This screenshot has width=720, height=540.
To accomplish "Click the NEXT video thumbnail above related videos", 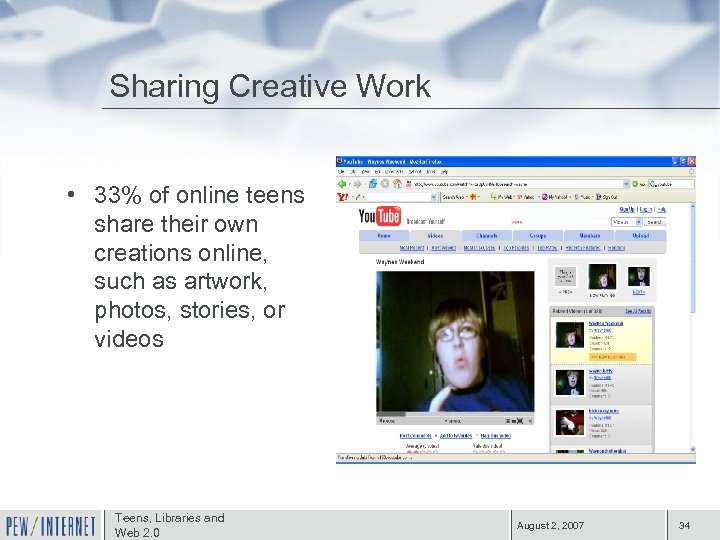I will pyautogui.click(x=639, y=277).
